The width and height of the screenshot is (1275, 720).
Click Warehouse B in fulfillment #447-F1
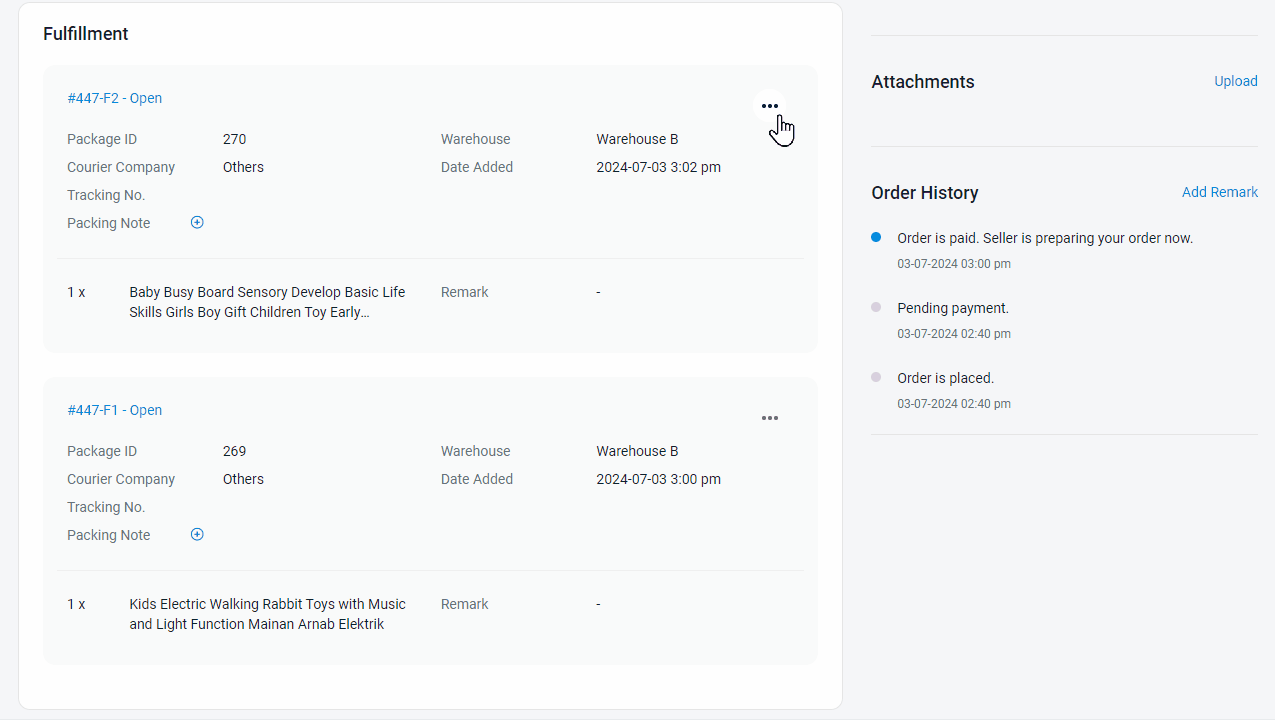click(637, 451)
